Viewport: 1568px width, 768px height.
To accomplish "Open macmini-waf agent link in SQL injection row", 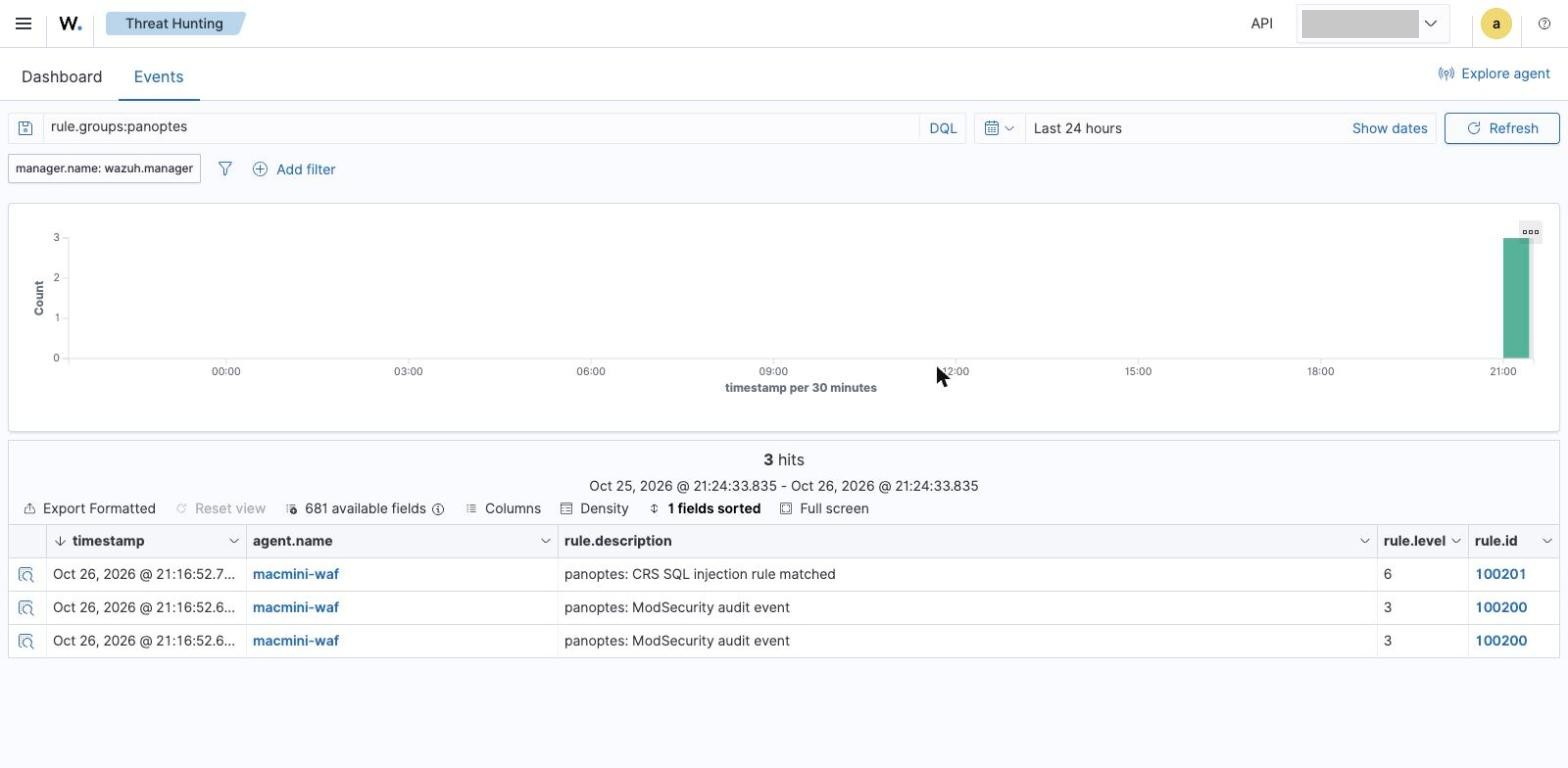I will coord(296,575).
